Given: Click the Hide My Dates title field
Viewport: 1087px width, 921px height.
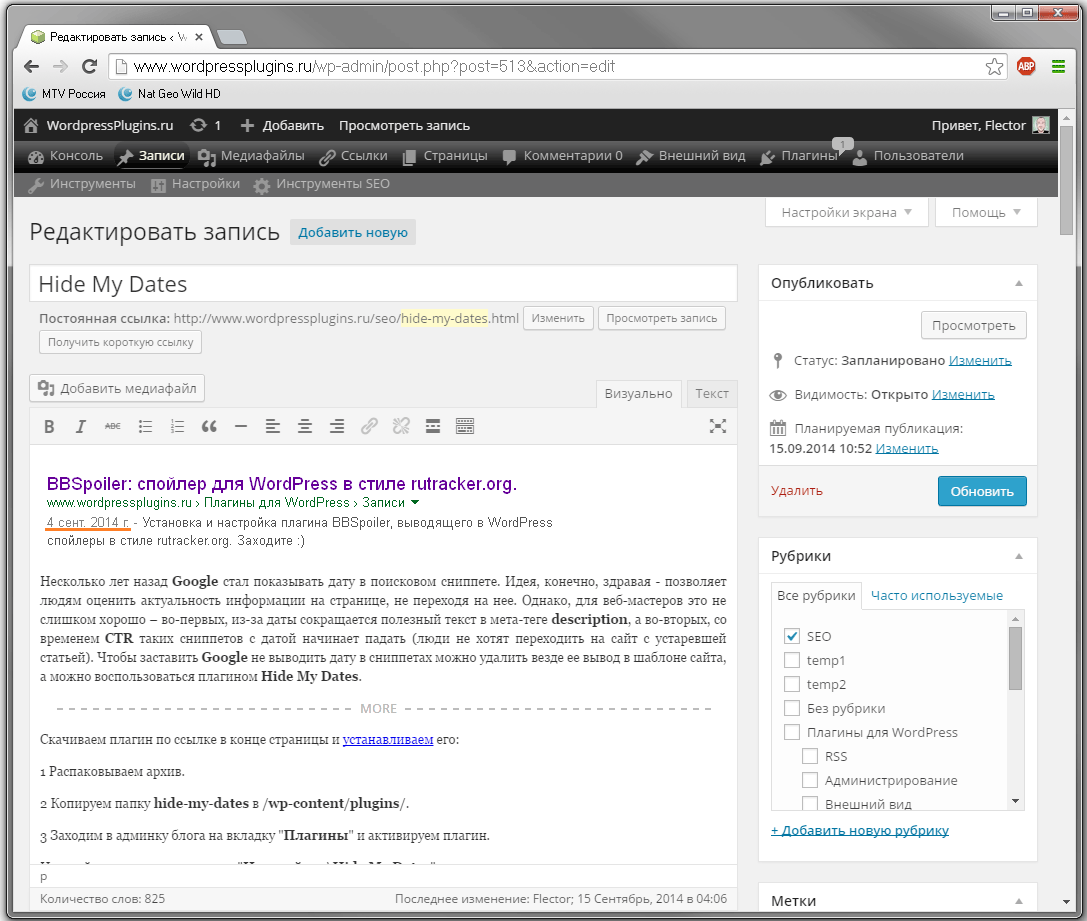Looking at the screenshot, I should pyautogui.click(x=383, y=283).
